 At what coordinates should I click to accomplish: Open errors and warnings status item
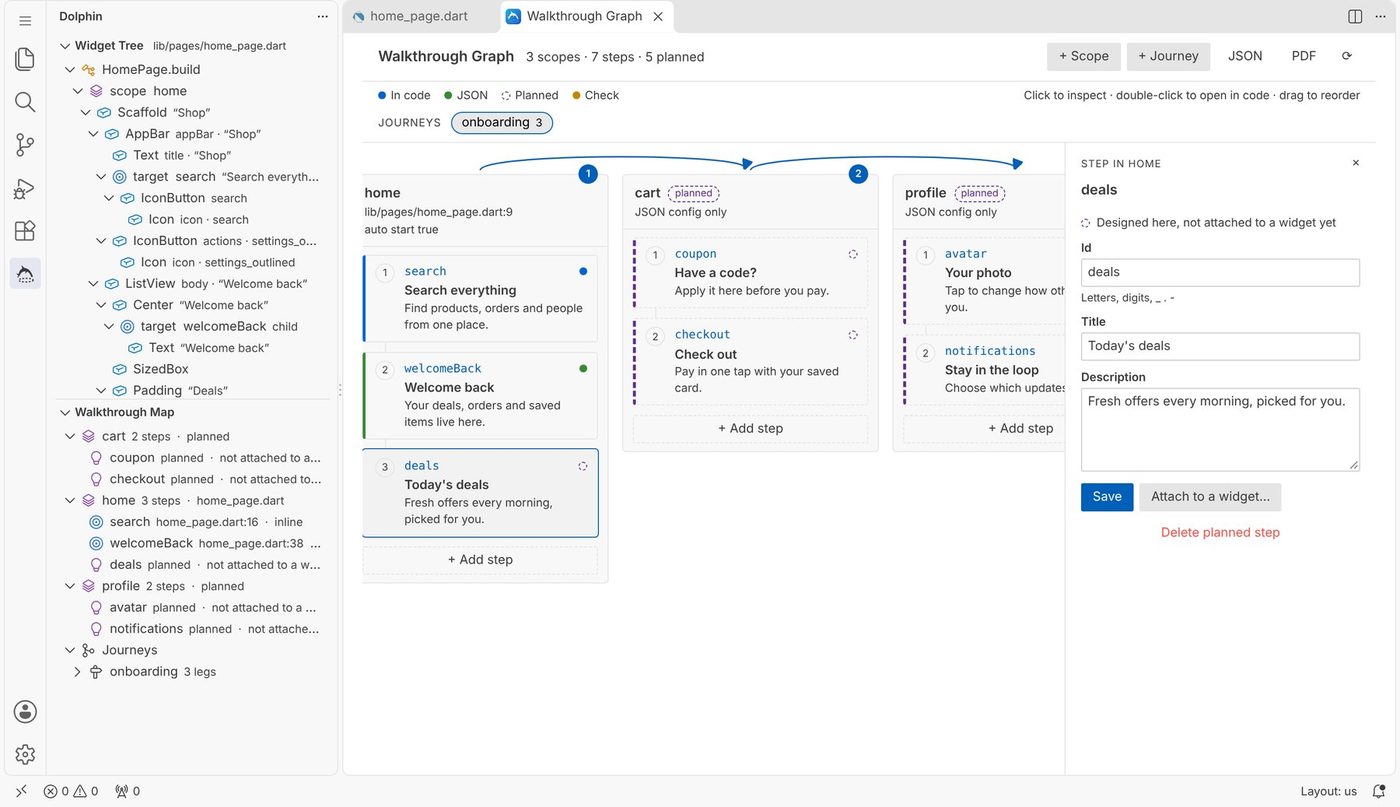click(x=71, y=791)
